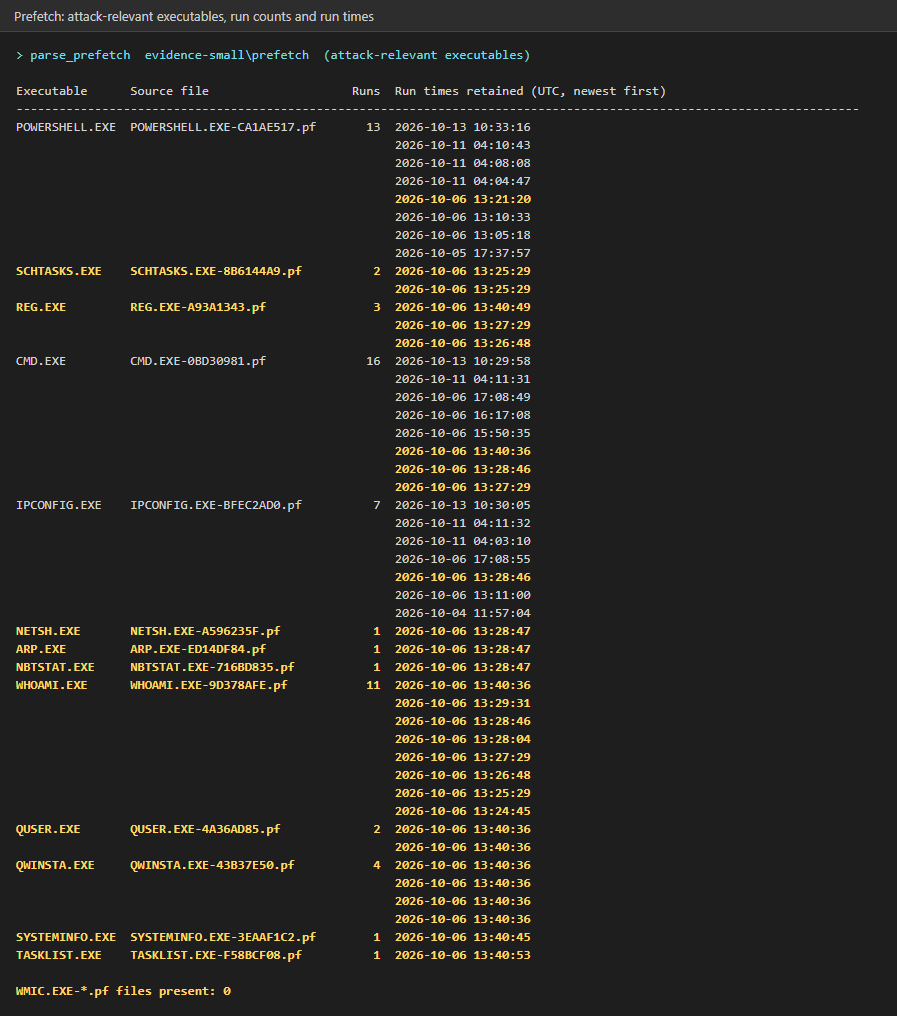Click the Run times retained column header
The width and height of the screenshot is (897, 1016).
(x=530, y=91)
